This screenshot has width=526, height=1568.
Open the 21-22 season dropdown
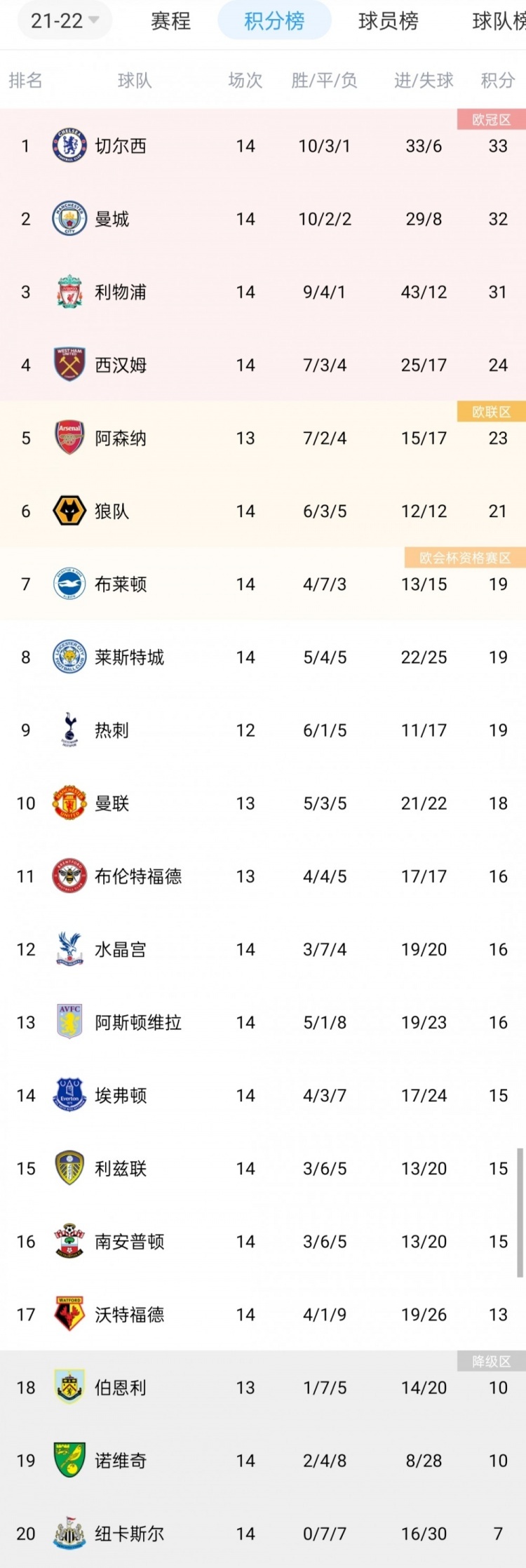[x=63, y=20]
